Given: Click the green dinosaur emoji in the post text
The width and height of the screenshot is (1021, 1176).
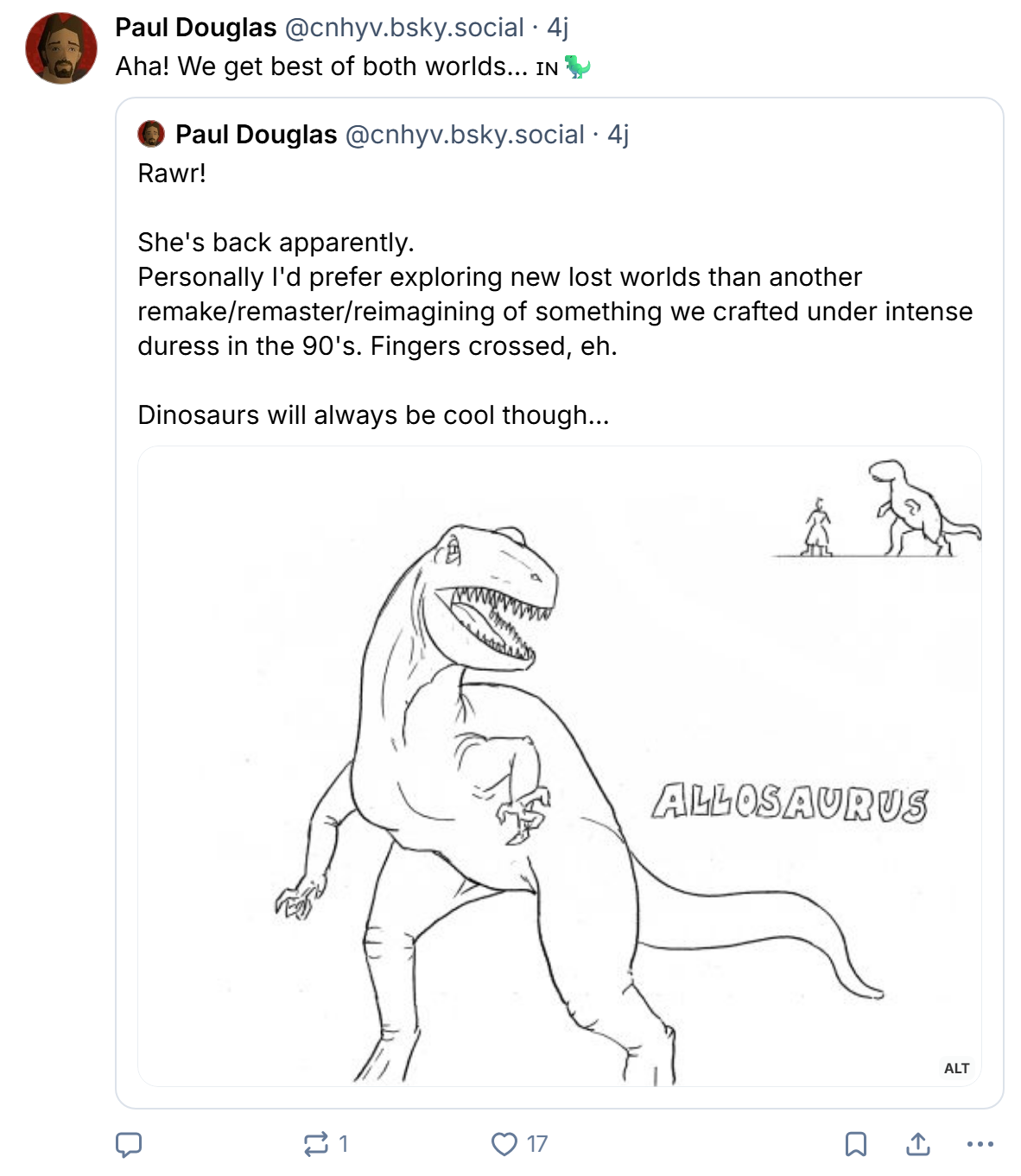Looking at the screenshot, I should click(577, 66).
